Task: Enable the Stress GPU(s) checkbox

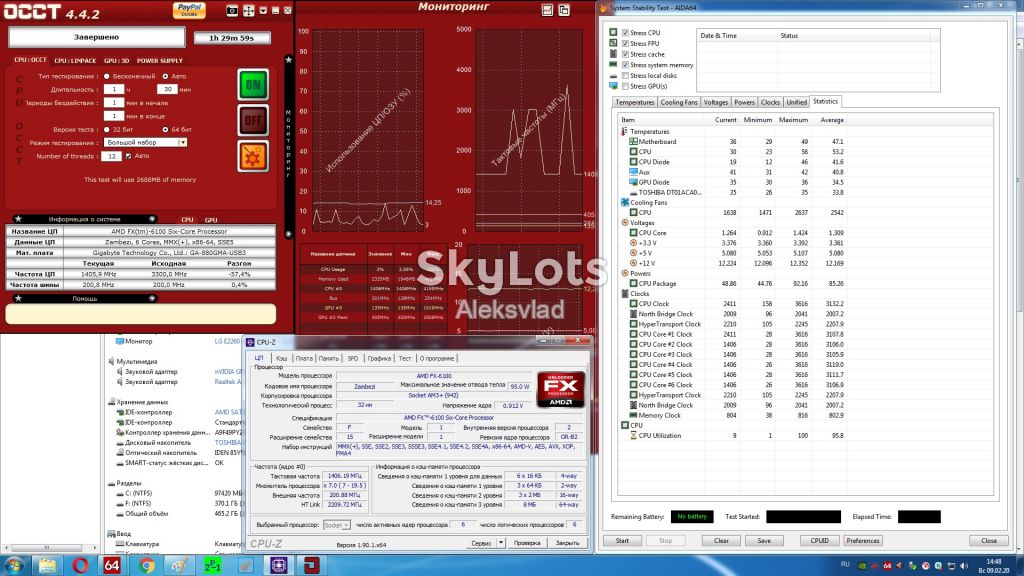Action: pos(625,86)
